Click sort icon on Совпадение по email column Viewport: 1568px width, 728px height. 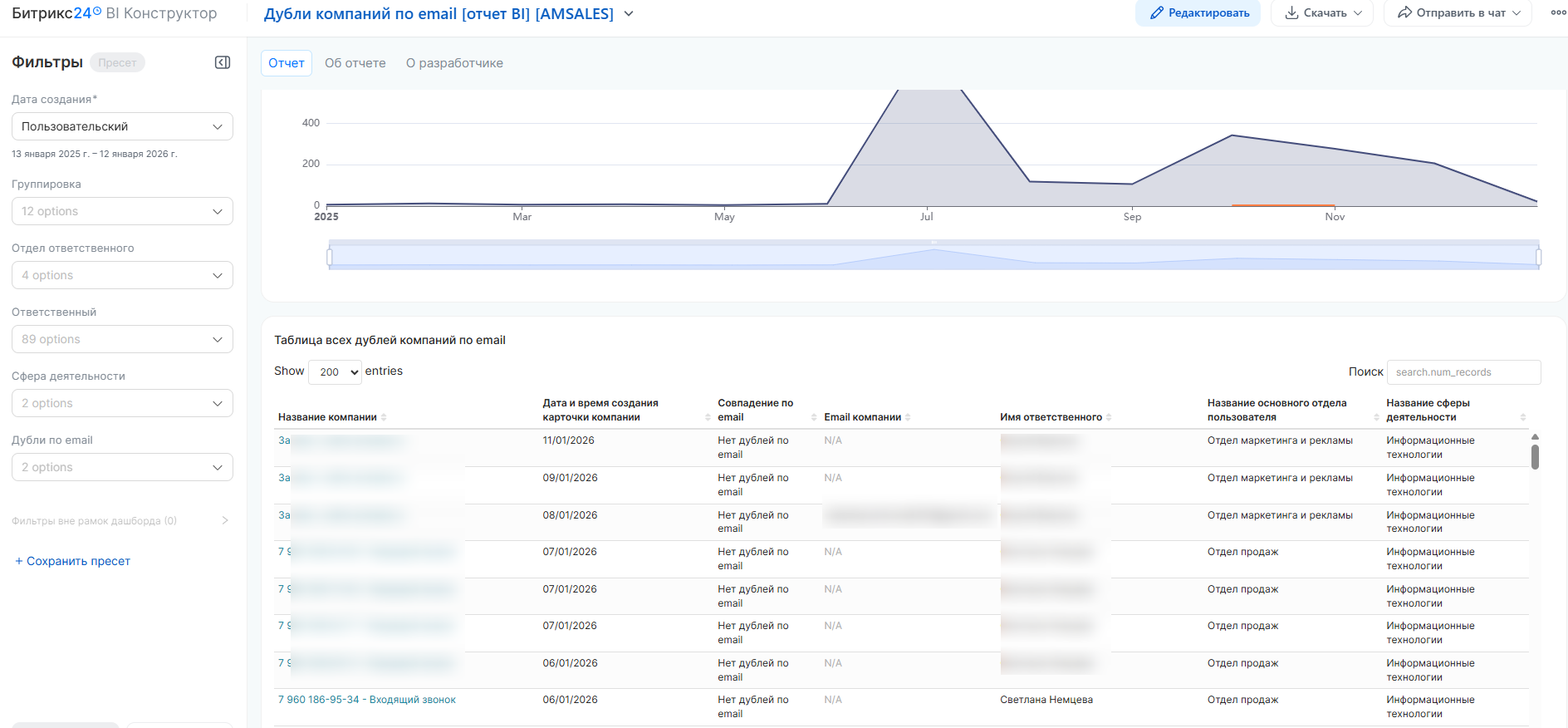pos(814,417)
